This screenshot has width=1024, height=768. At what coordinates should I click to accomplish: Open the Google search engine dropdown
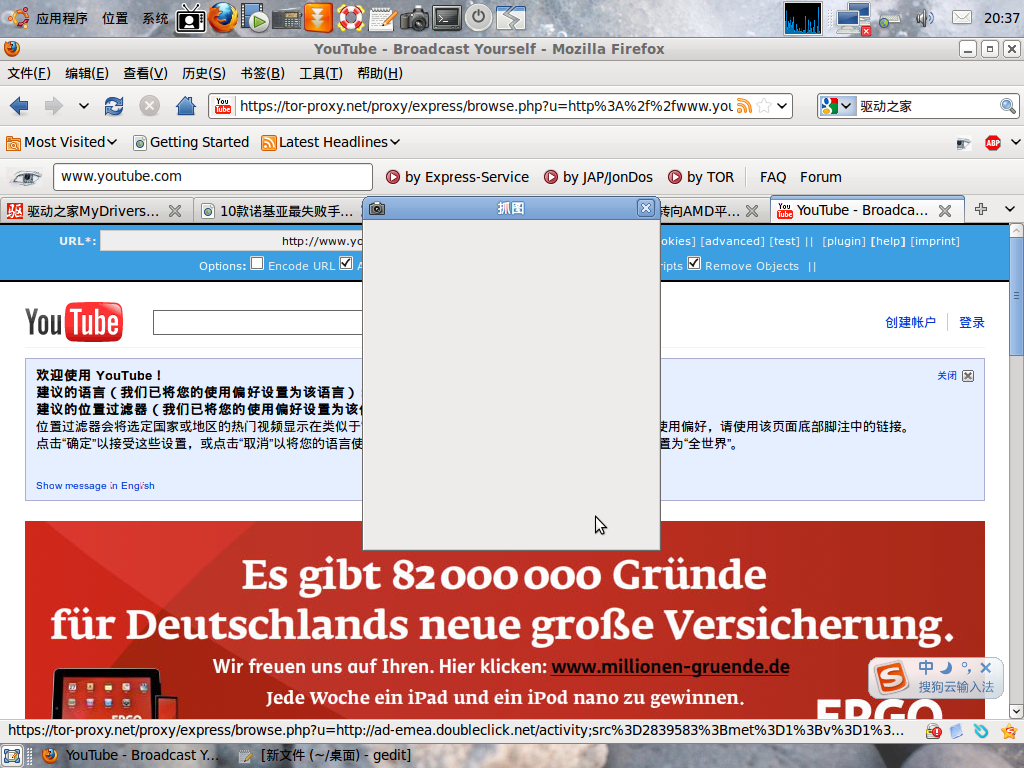click(x=846, y=106)
